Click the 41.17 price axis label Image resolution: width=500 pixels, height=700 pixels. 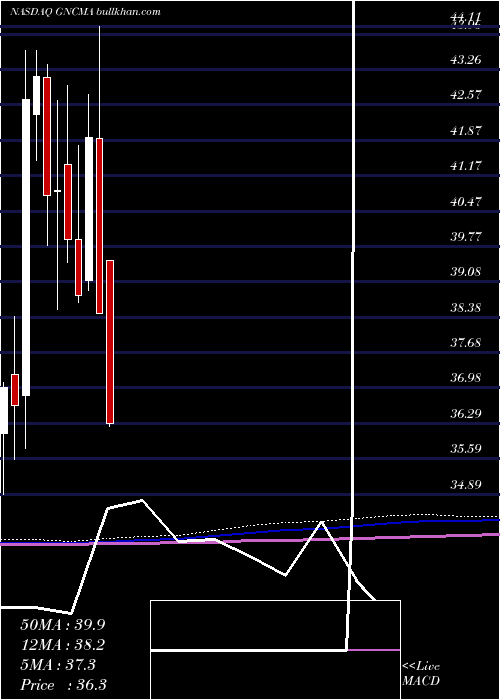coord(466,166)
